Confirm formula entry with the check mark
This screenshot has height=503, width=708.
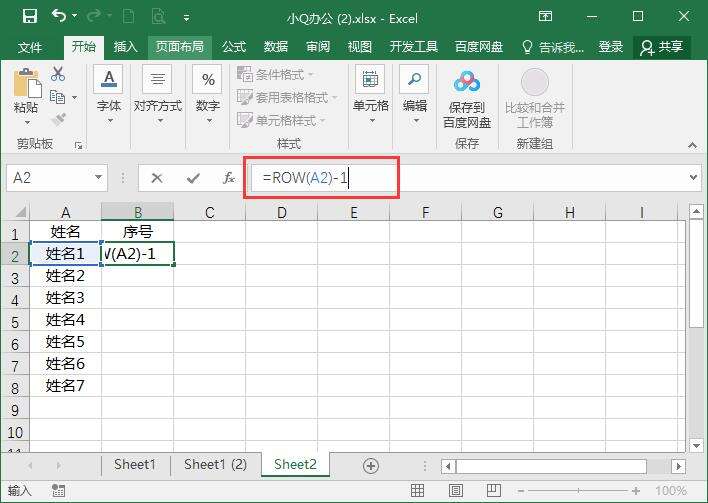click(x=193, y=178)
